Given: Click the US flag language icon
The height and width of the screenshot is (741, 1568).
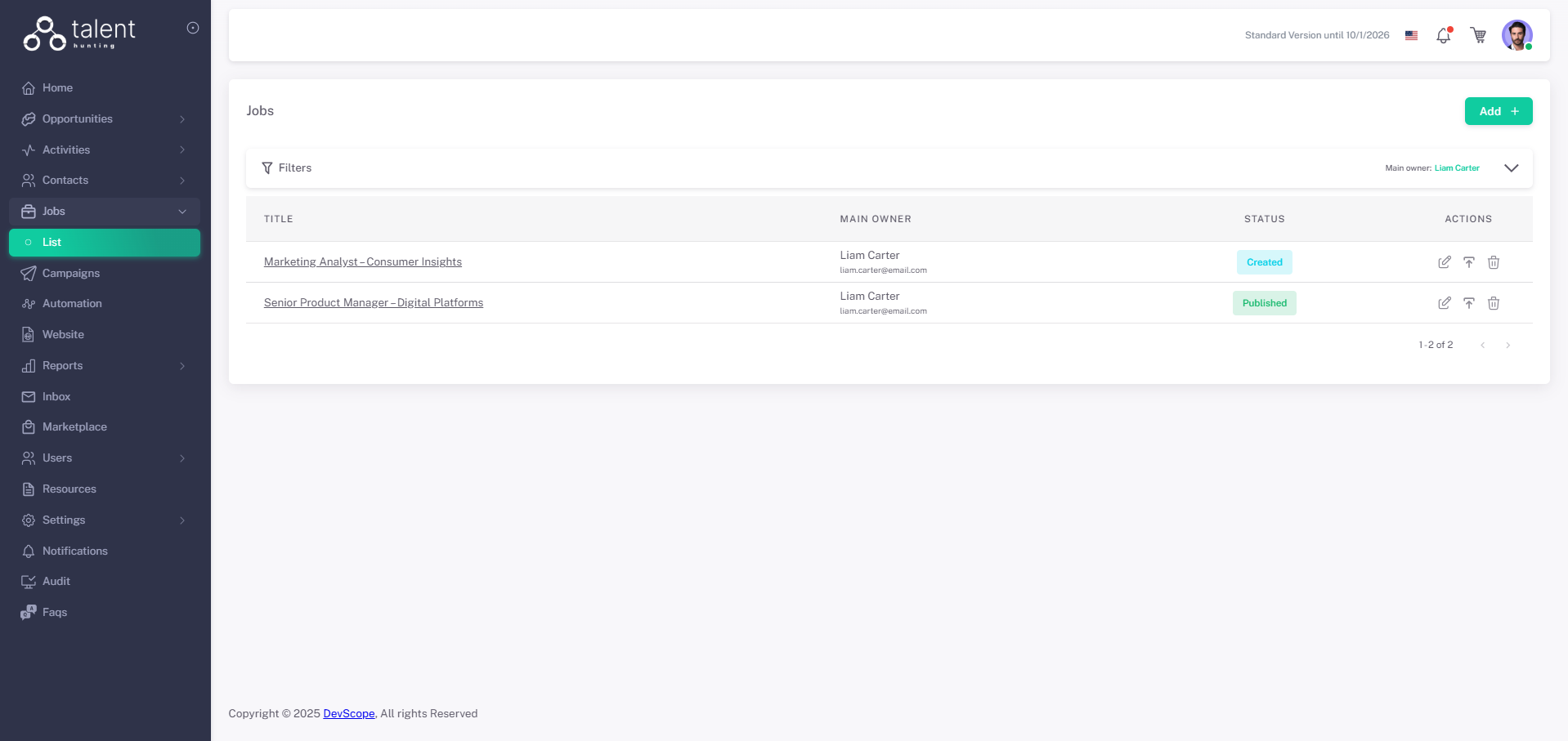Looking at the screenshot, I should point(1411,35).
